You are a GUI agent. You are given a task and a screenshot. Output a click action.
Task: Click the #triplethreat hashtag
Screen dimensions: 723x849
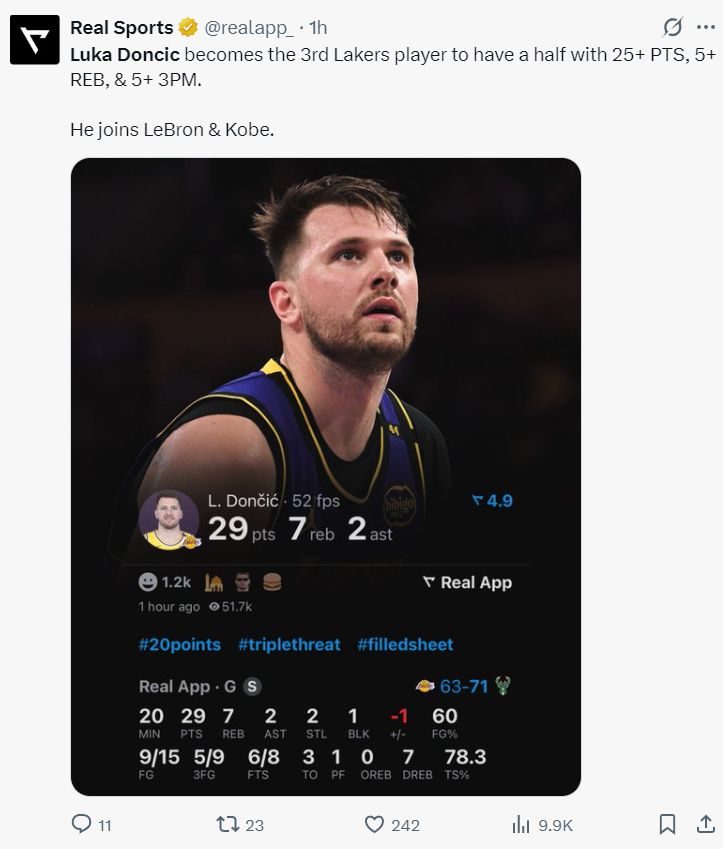coord(289,645)
